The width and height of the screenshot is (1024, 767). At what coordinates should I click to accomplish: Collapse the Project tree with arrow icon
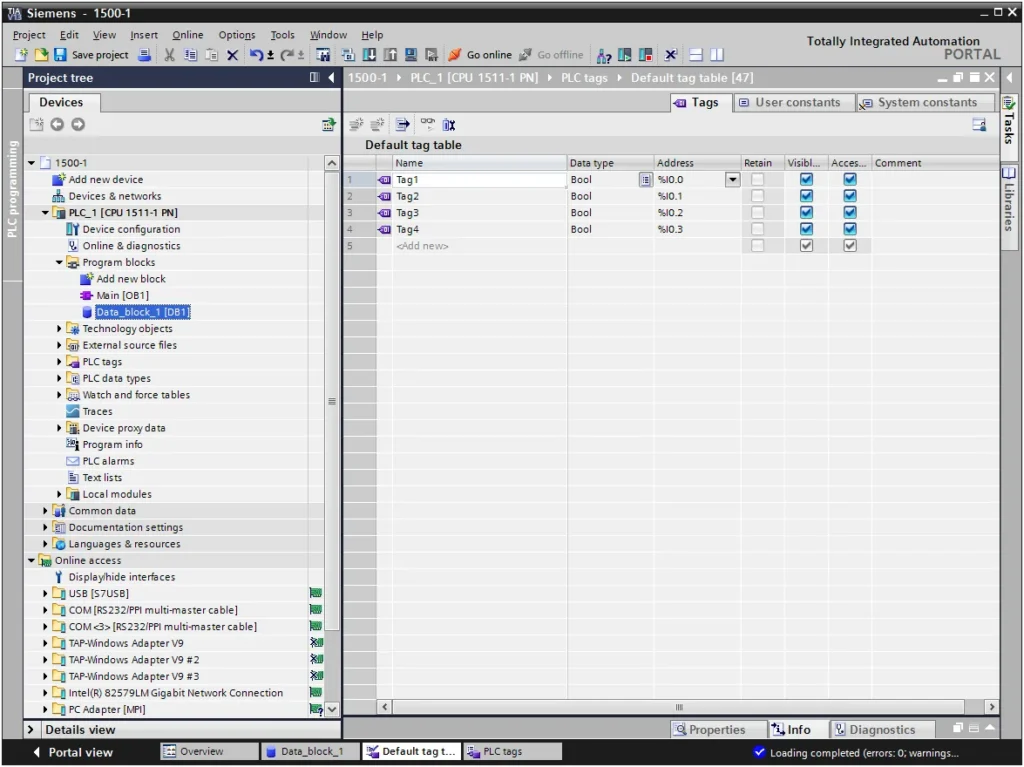[331, 78]
